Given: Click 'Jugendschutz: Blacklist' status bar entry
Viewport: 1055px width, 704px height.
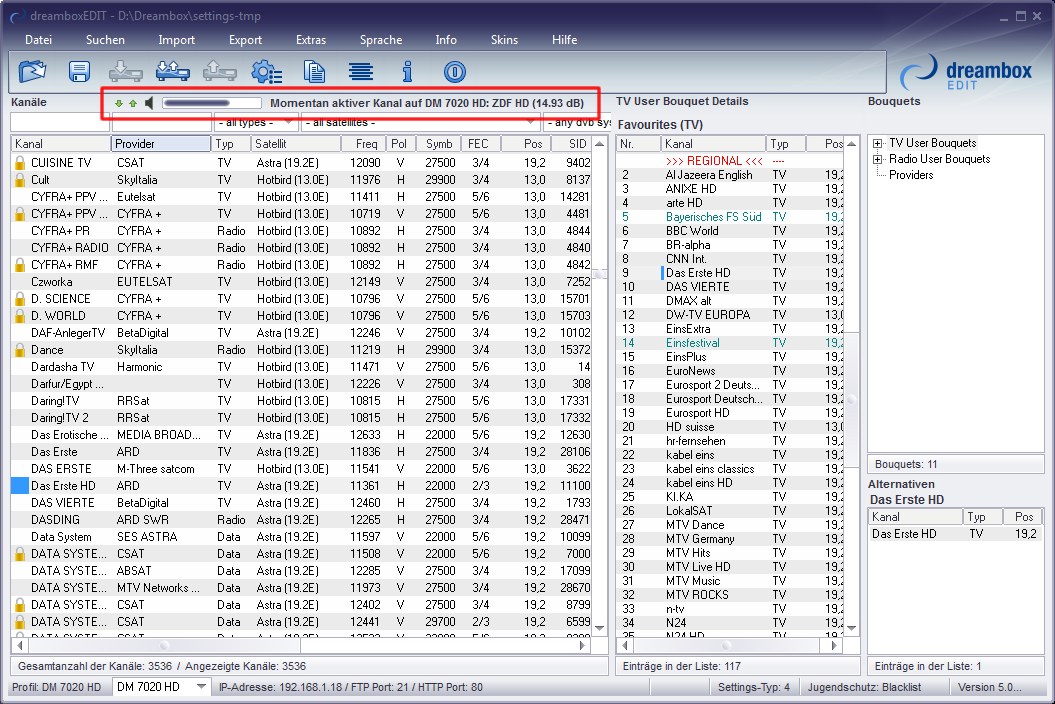Looking at the screenshot, I should 864,687.
